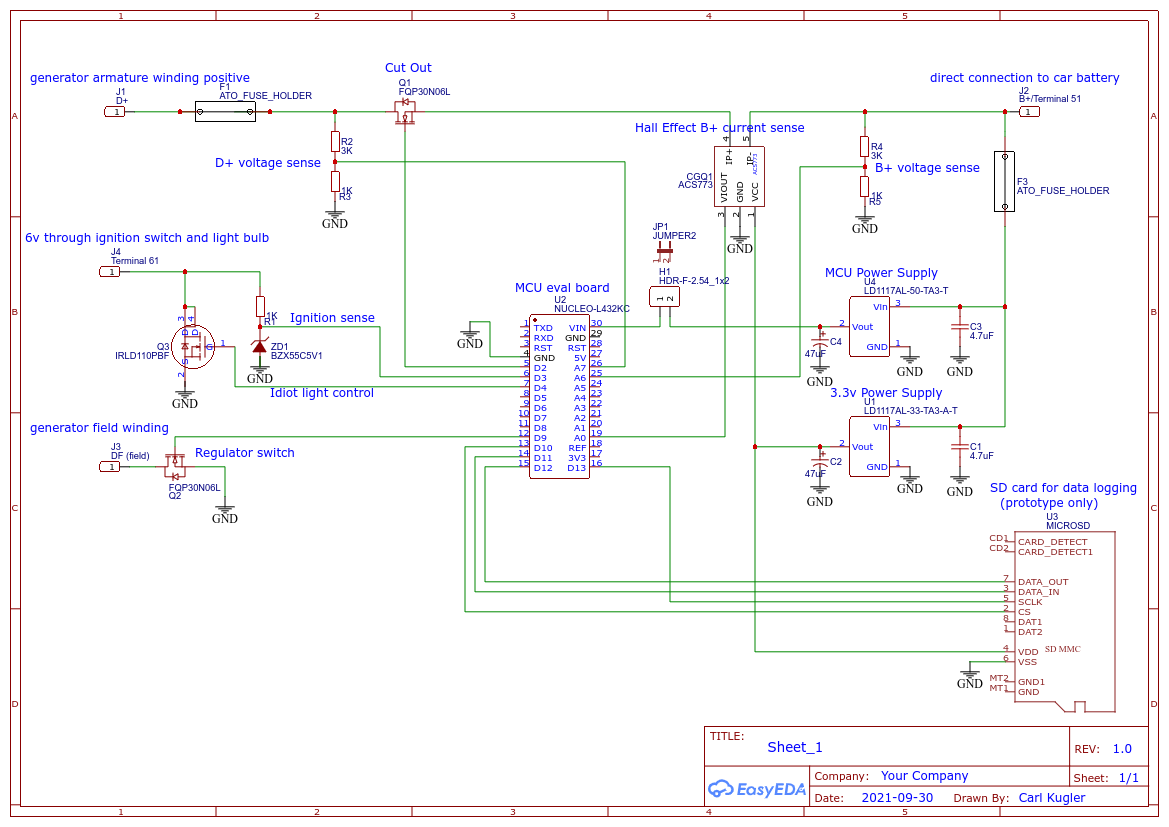This screenshot has width=1169, height=827.
Task: Select the Q3 IRLD110PBF transistor symbol
Action: 193,346
